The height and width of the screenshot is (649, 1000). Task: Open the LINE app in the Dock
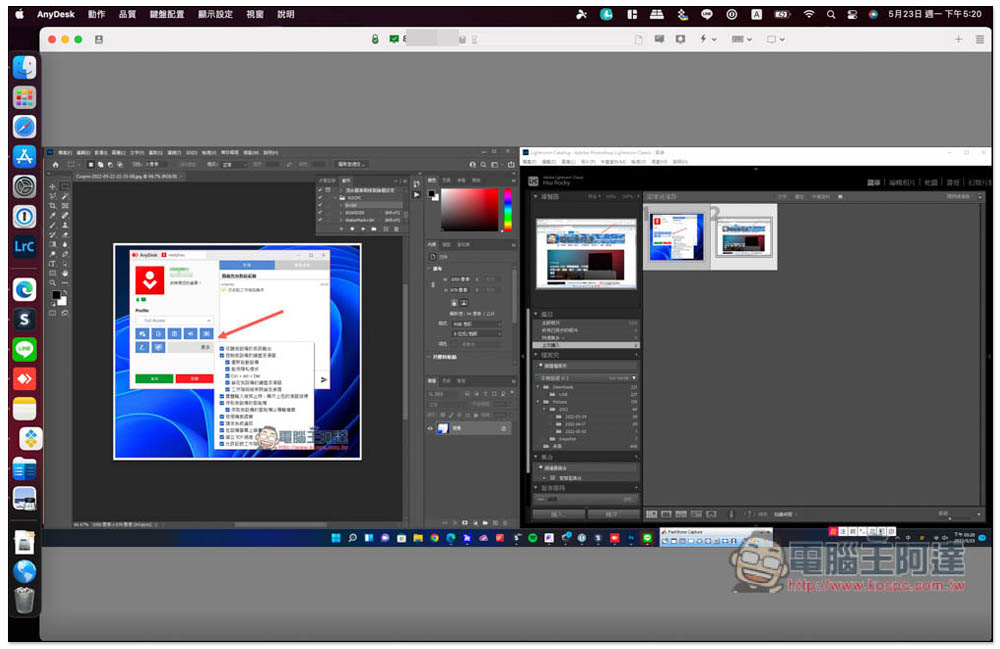(25, 349)
